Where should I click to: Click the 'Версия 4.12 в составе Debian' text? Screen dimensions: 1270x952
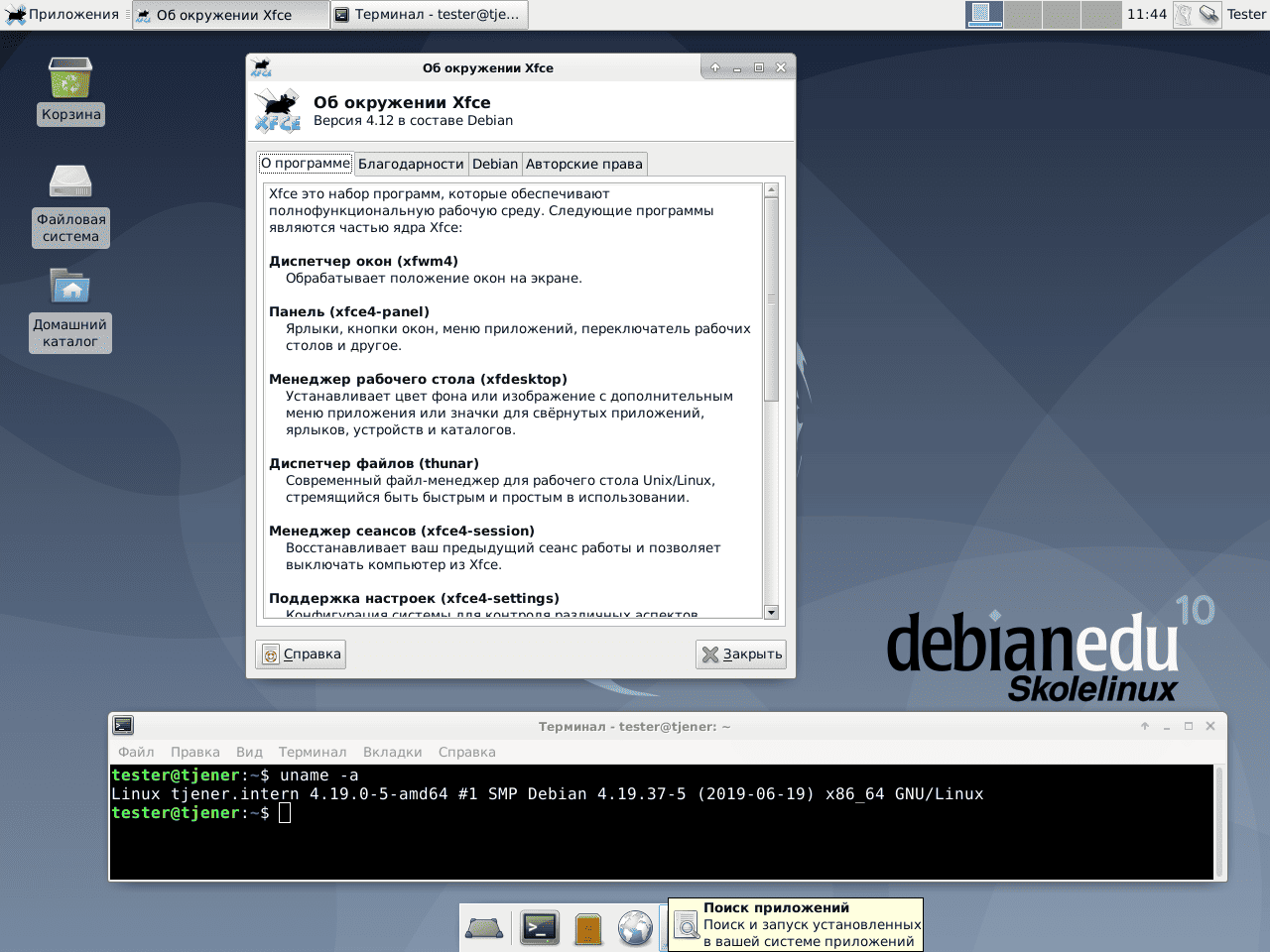click(x=413, y=120)
